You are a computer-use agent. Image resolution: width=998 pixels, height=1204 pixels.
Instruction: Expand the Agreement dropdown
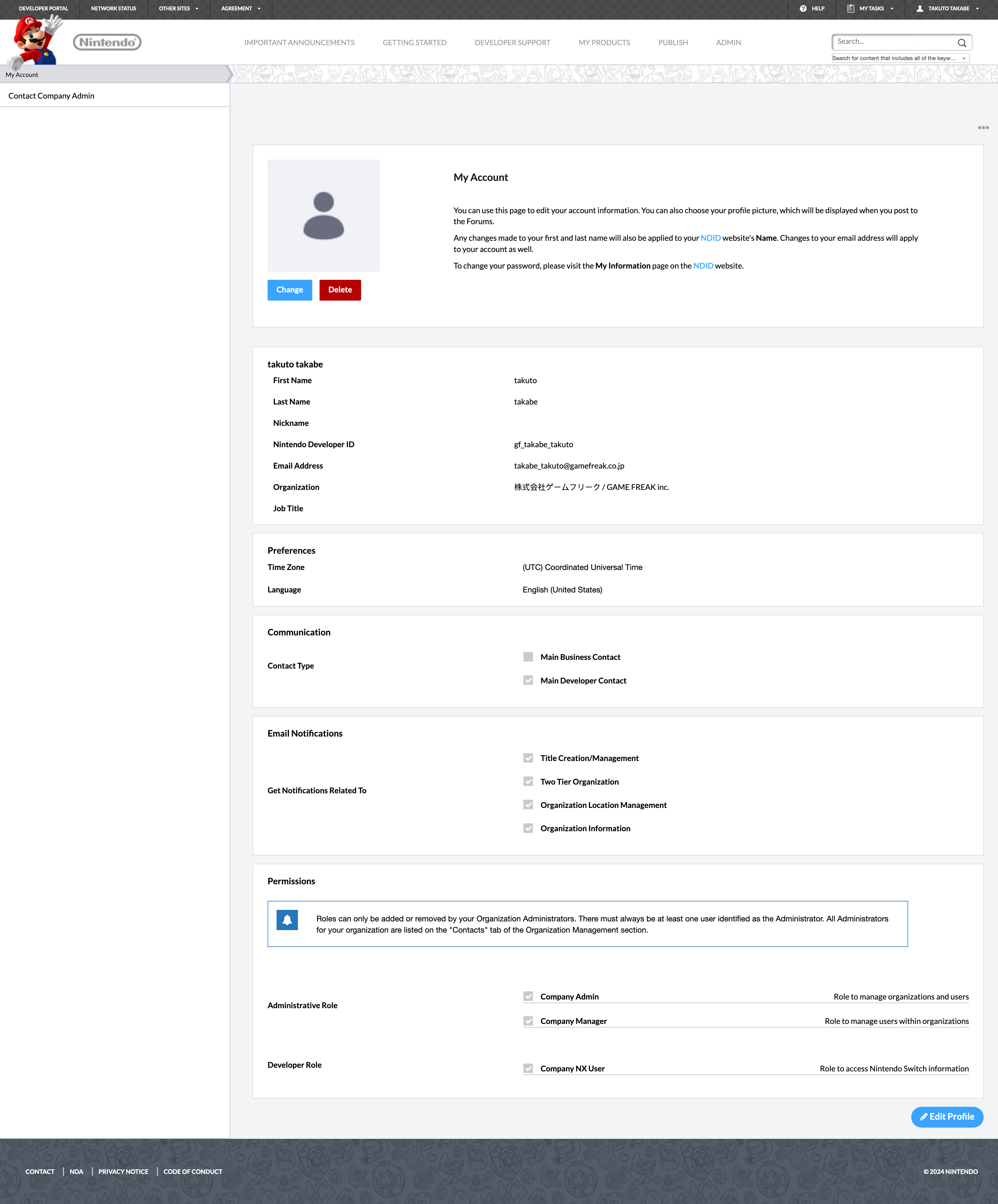[241, 9]
